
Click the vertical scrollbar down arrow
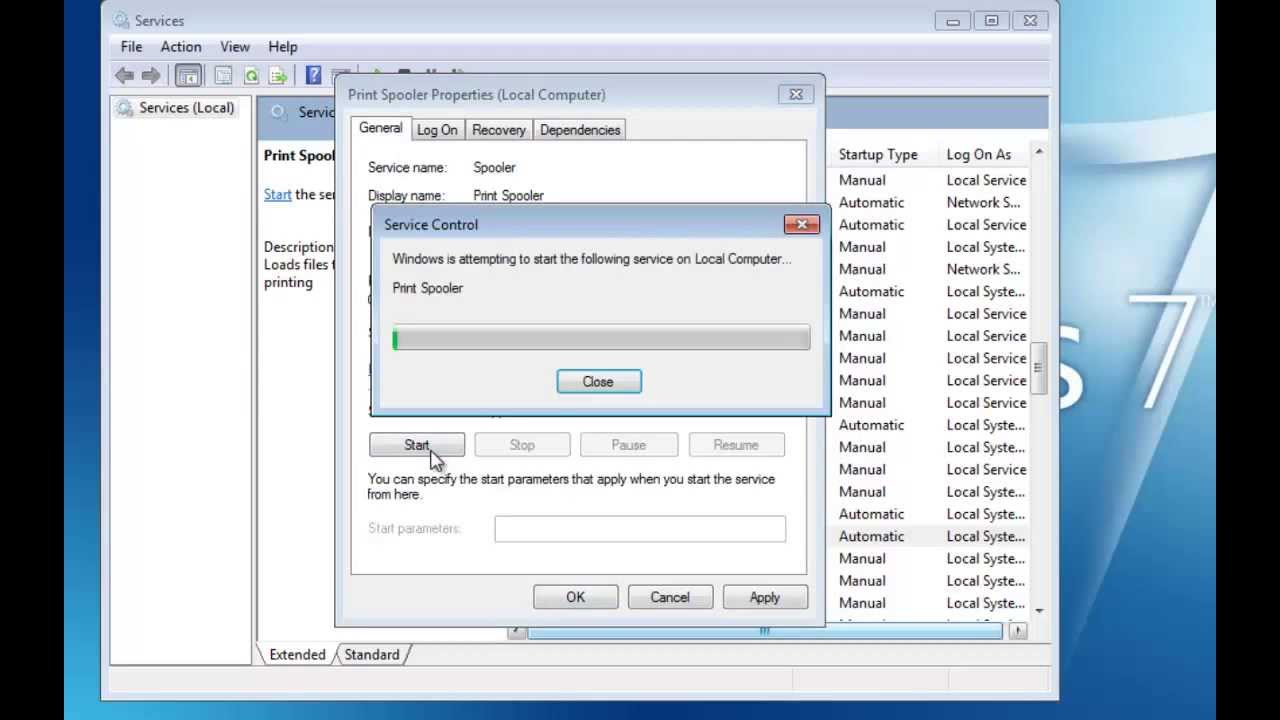(x=1039, y=610)
